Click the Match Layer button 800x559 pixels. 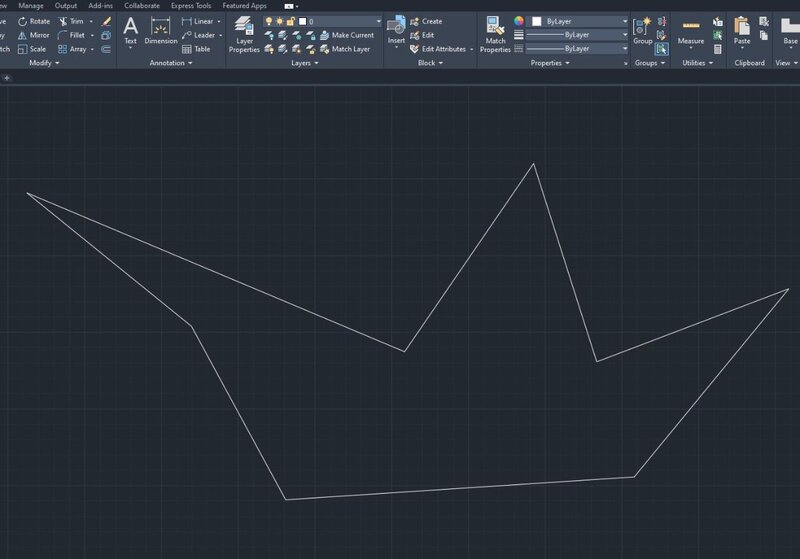pos(345,49)
